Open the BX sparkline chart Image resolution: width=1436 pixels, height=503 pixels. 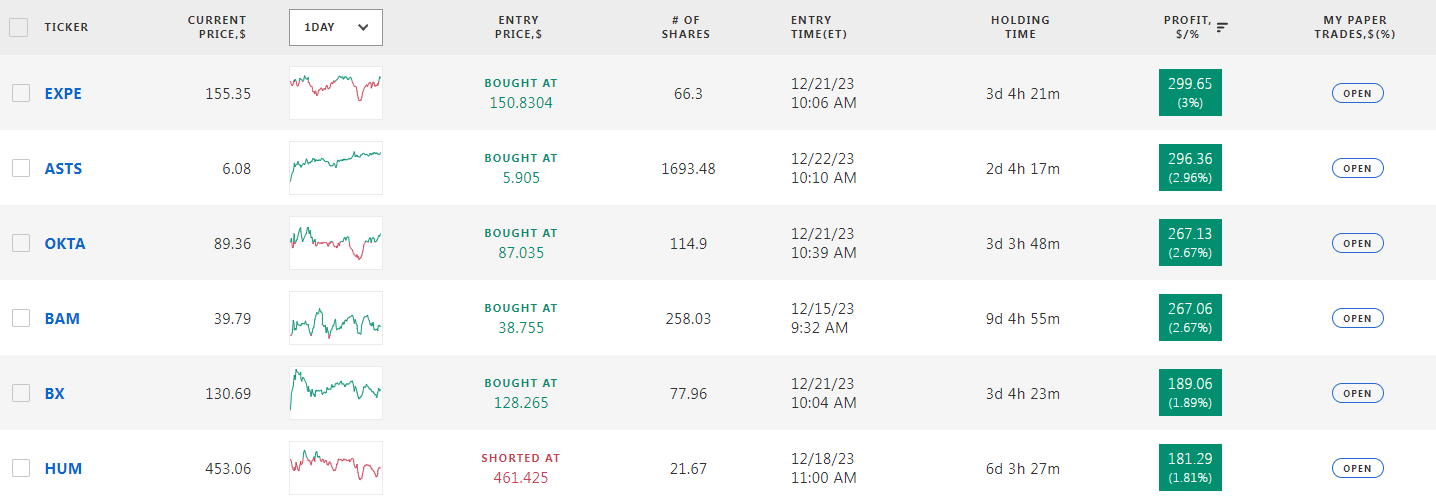(336, 393)
